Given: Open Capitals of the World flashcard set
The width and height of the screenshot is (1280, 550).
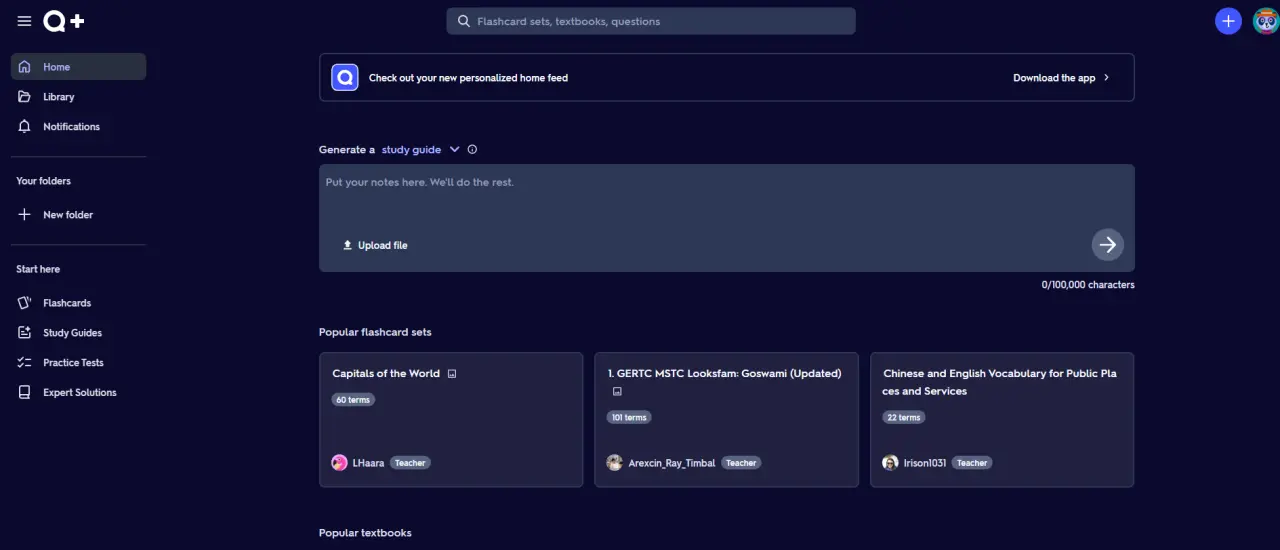Looking at the screenshot, I should (x=386, y=374).
